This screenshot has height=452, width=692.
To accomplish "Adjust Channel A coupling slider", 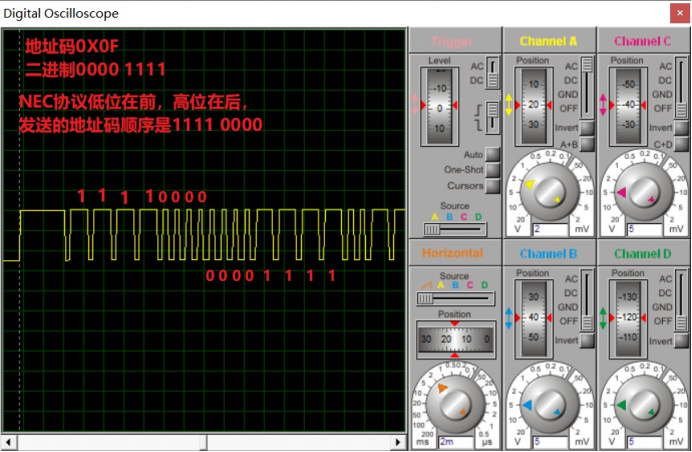I will [587, 87].
